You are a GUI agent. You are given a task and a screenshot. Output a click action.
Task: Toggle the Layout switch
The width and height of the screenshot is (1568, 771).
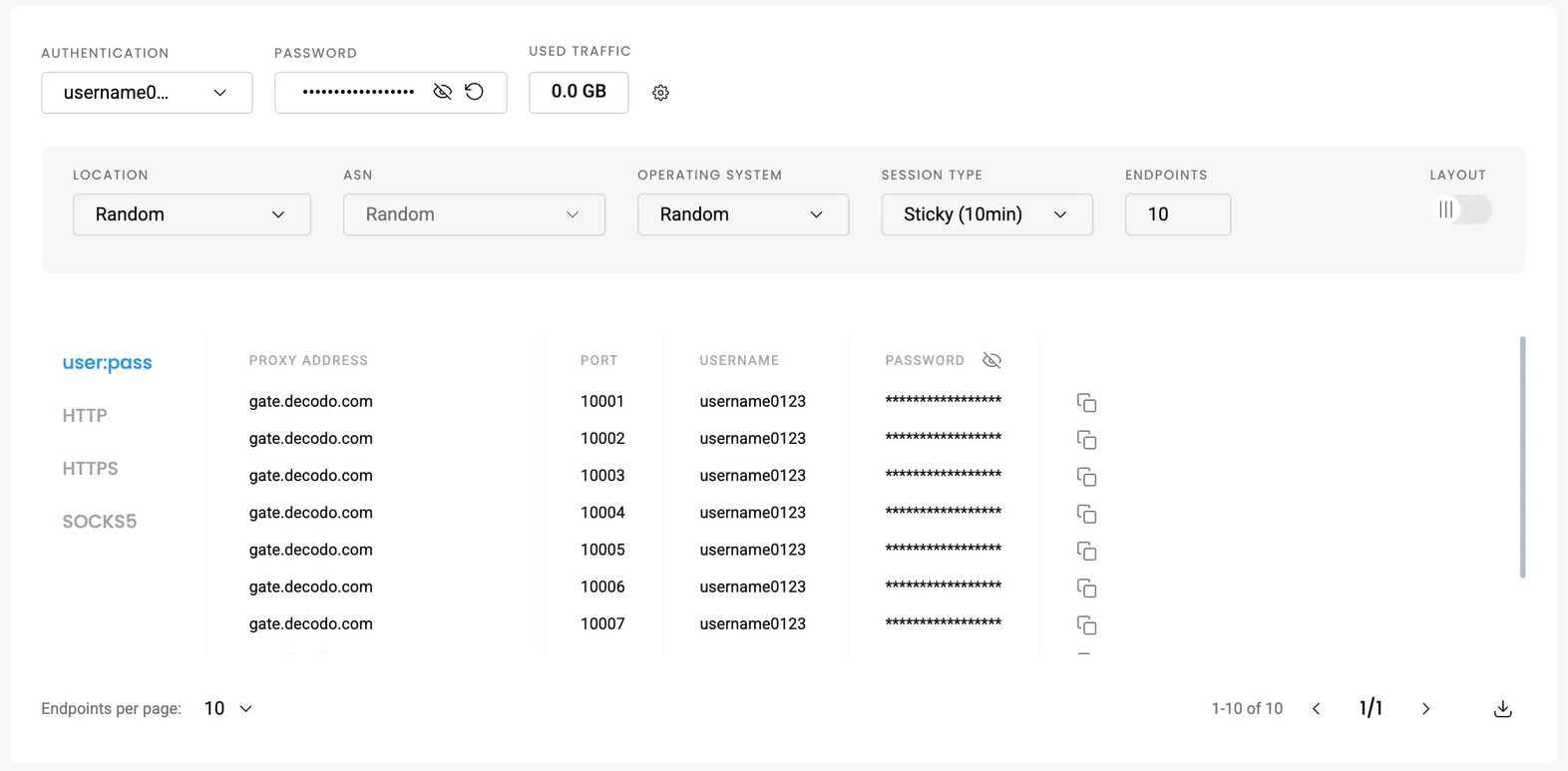pyautogui.click(x=1460, y=209)
